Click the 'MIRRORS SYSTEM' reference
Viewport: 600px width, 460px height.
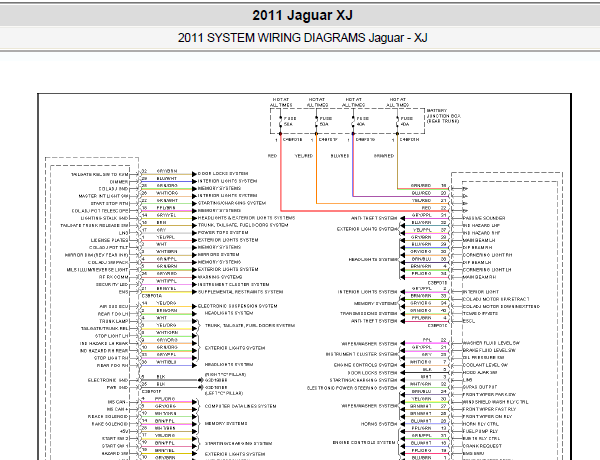click(218, 254)
